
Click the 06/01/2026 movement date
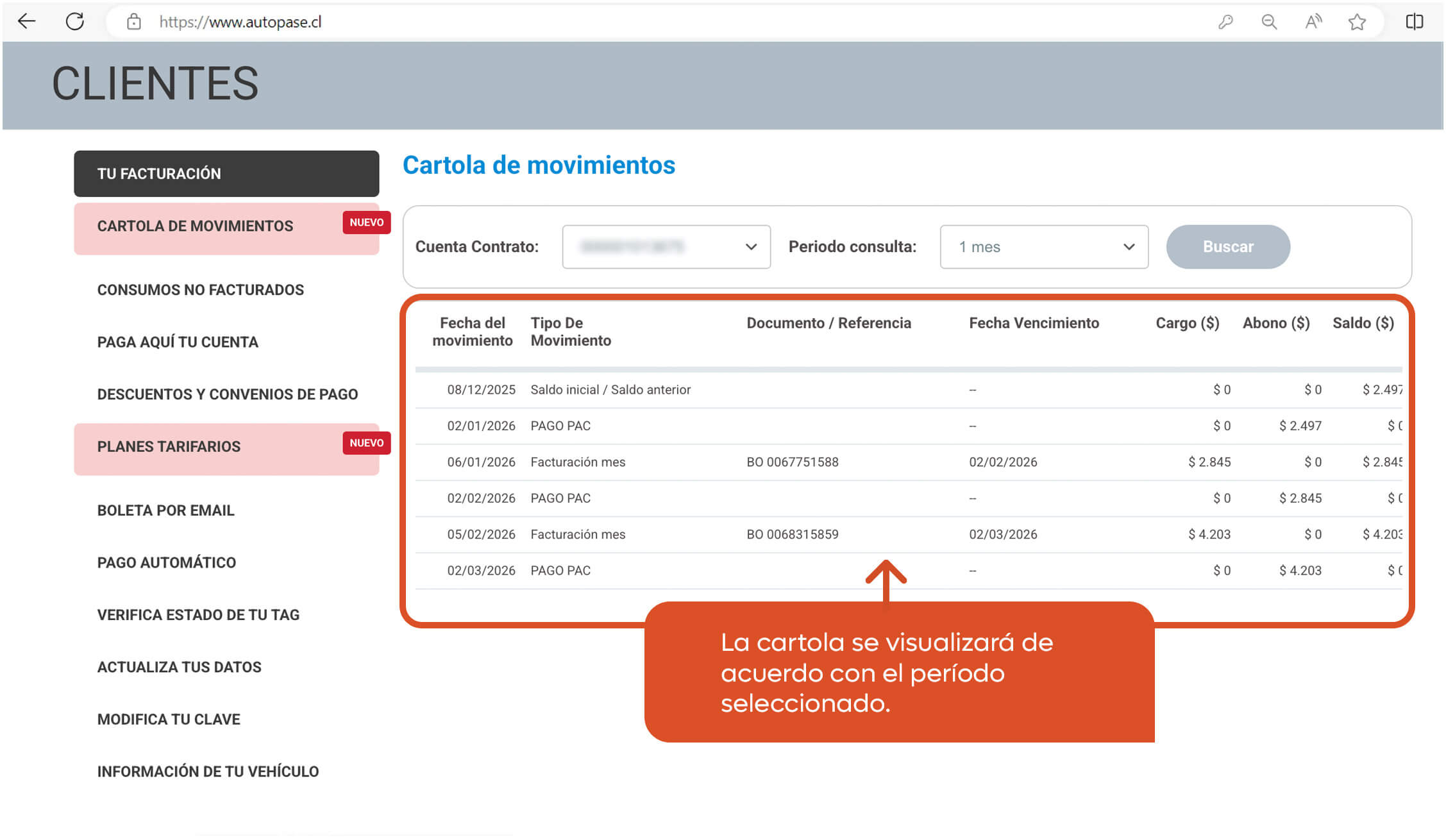point(481,462)
